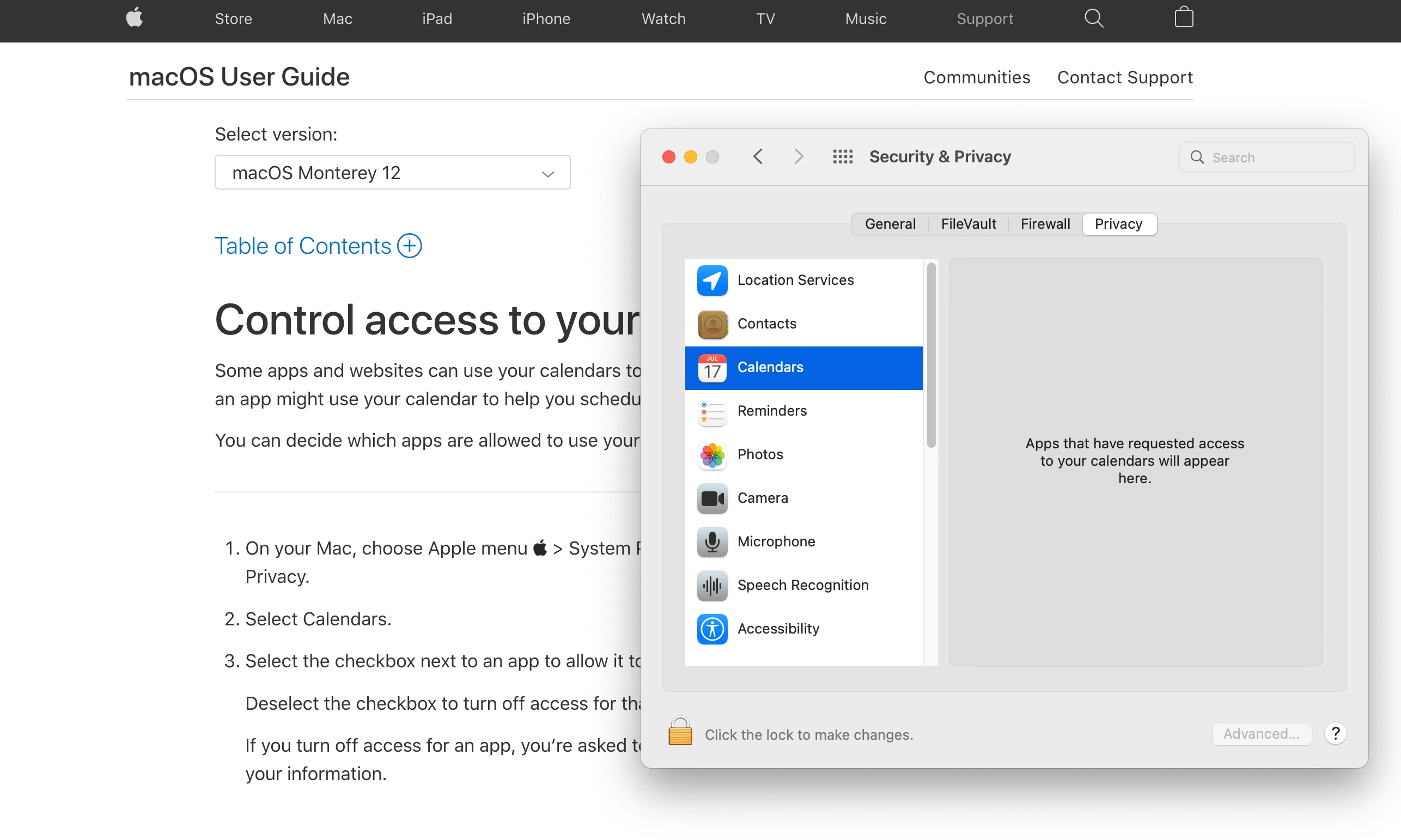Click the Contact Support link

[1124, 77]
